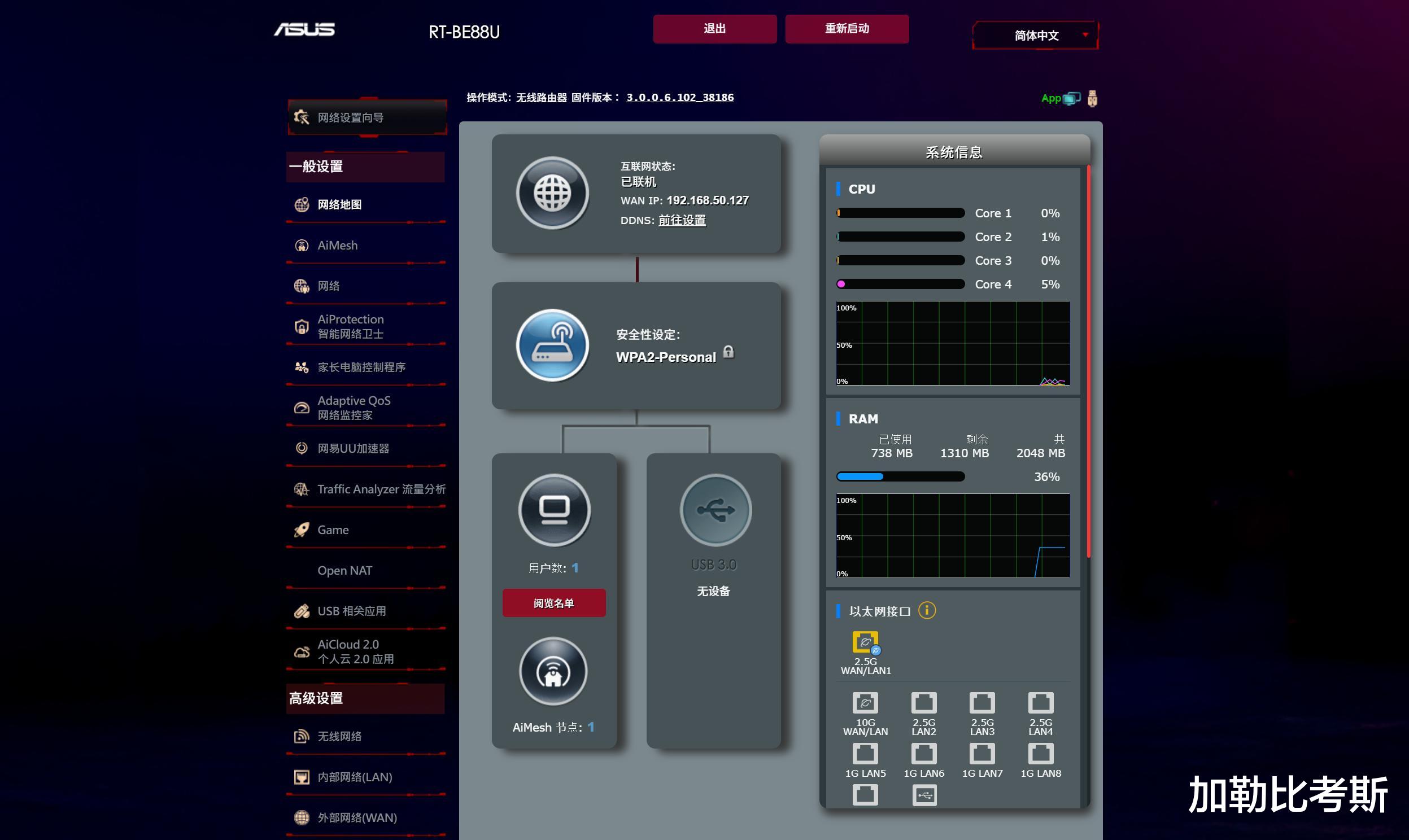Click the system info panel red scrollbar

pos(1088,362)
